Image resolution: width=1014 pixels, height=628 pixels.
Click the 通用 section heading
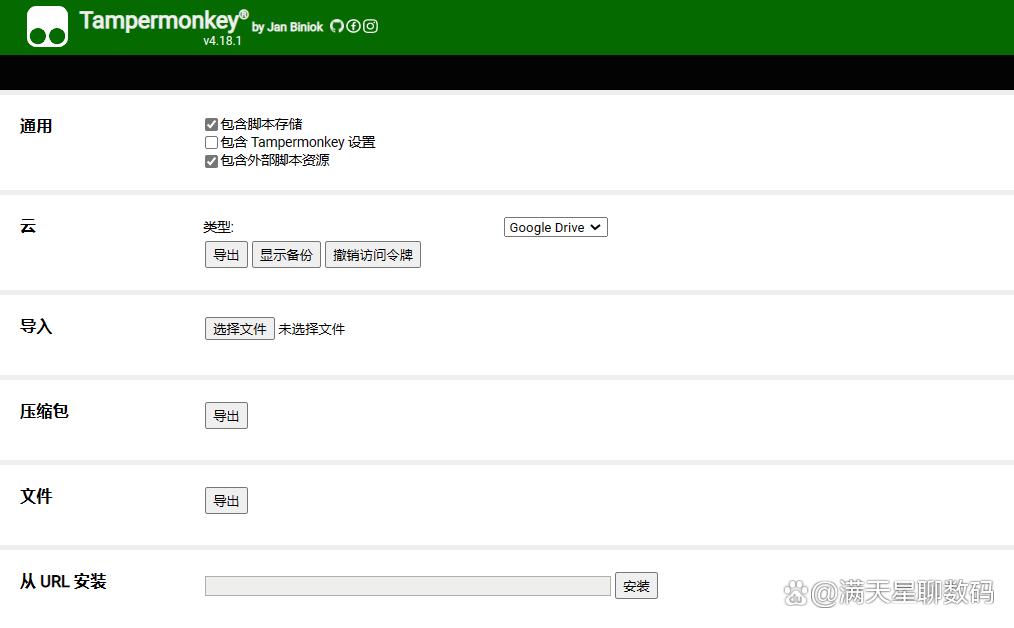(36, 126)
